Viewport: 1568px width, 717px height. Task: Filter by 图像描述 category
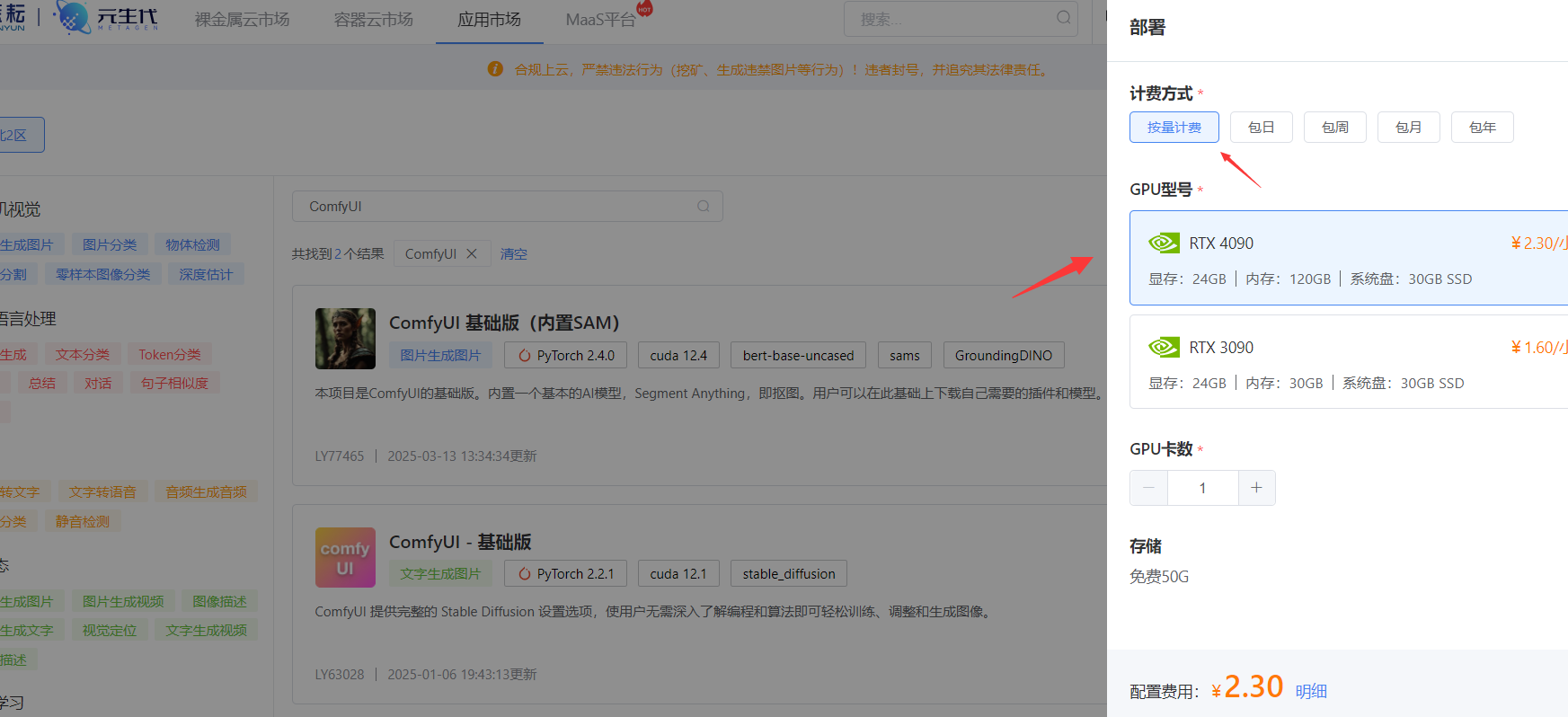click(x=219, y=601)
